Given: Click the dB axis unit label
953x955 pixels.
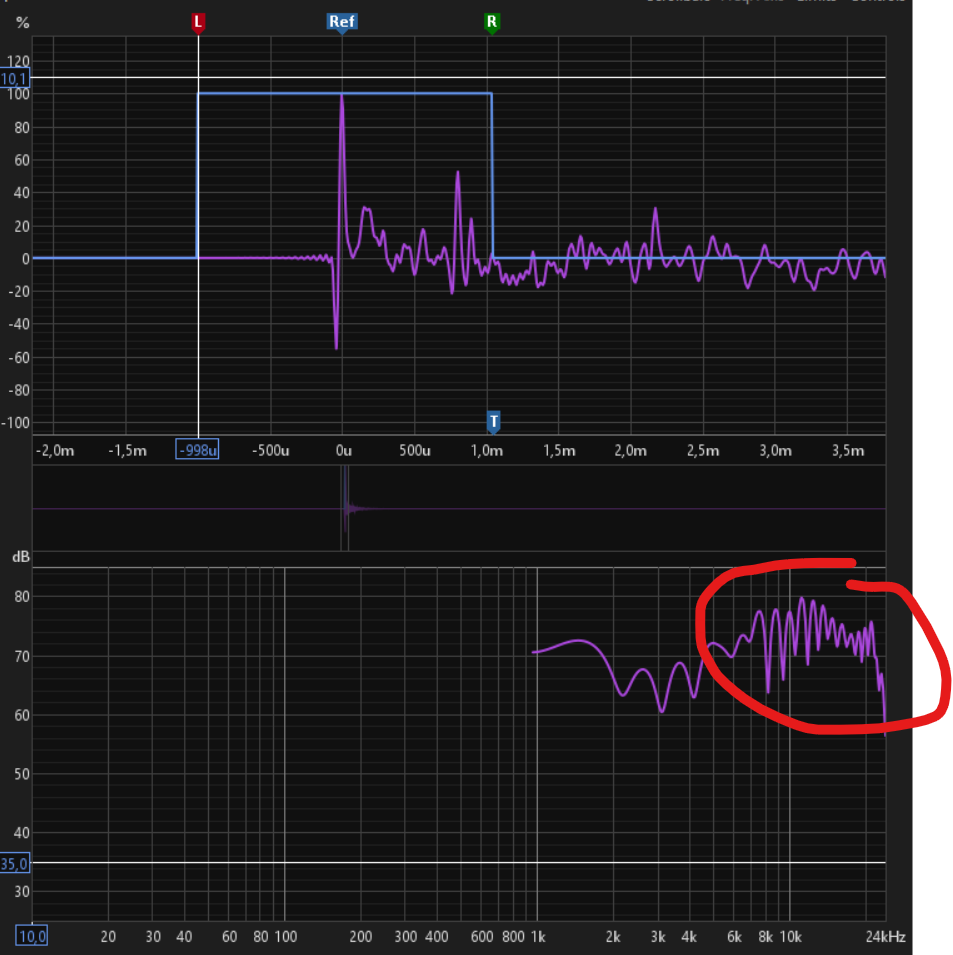Looking at the screenshot, I should click(21, 557).
